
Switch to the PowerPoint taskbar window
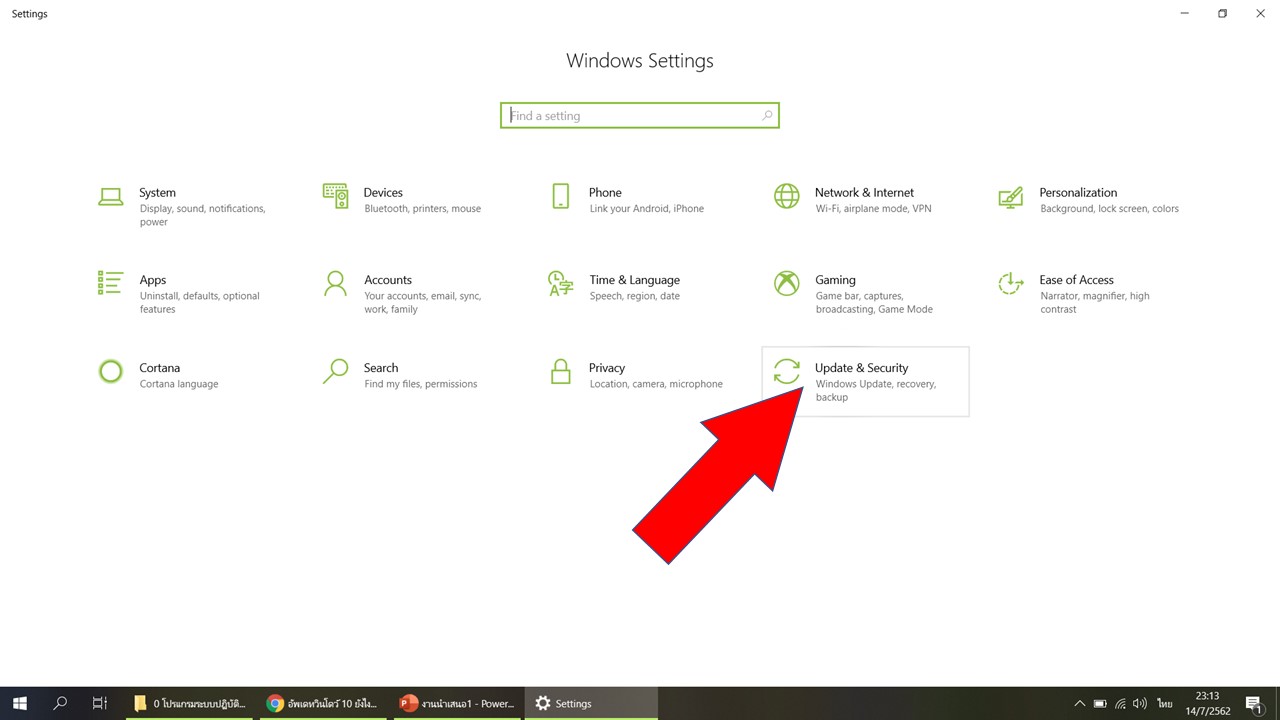[x=457, y=703]
